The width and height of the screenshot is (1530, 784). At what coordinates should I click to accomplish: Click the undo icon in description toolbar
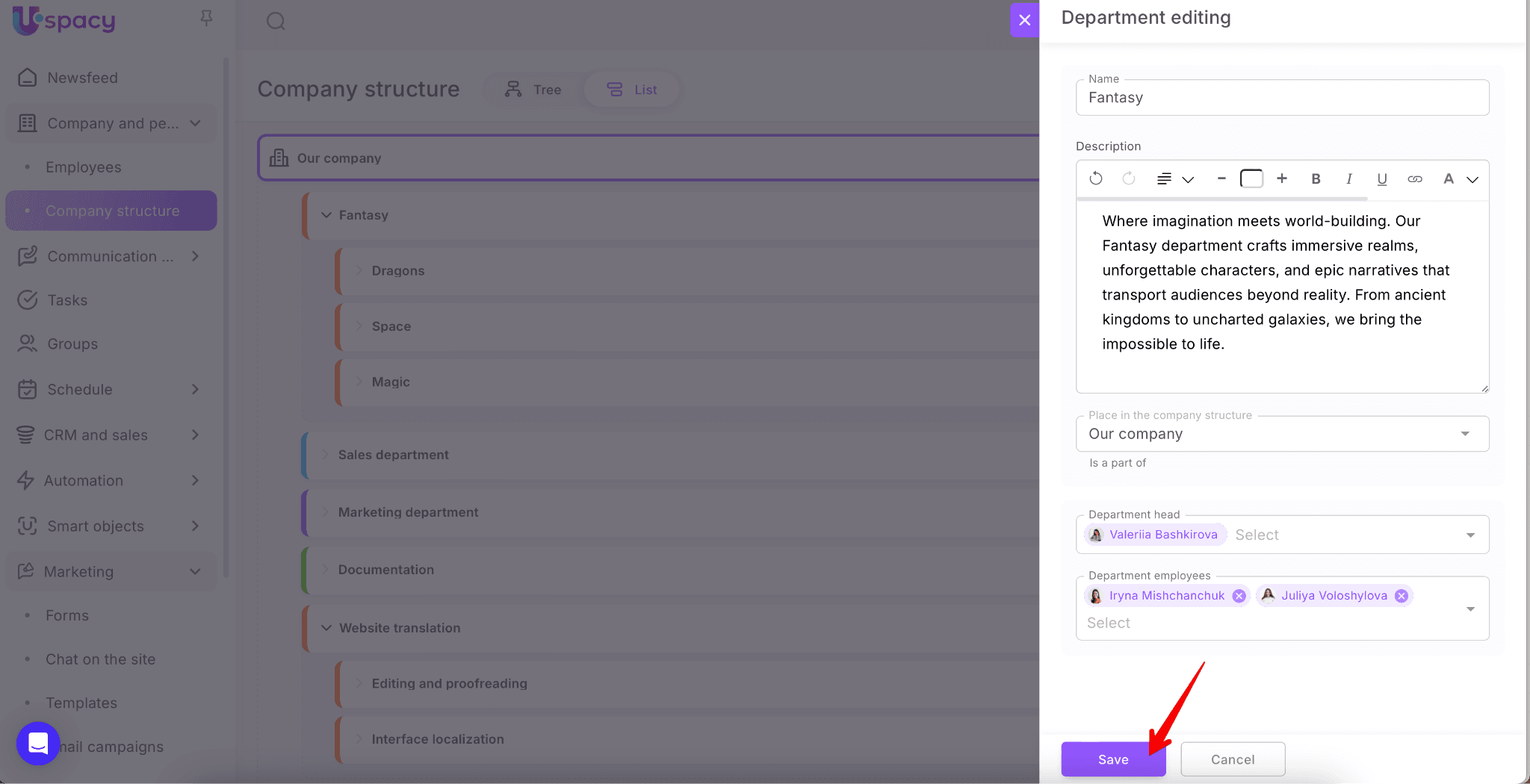(x=1096, y=178)
